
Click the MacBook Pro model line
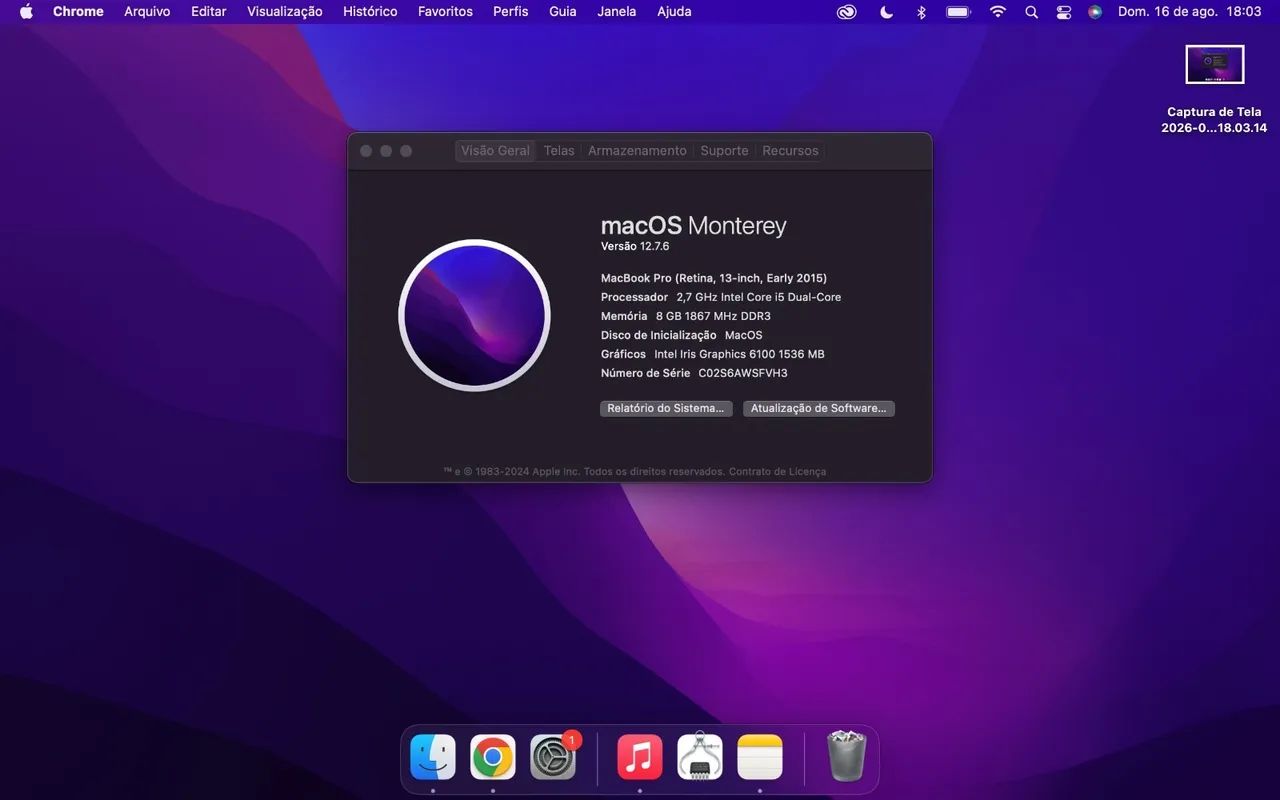[x=714, y=278]
